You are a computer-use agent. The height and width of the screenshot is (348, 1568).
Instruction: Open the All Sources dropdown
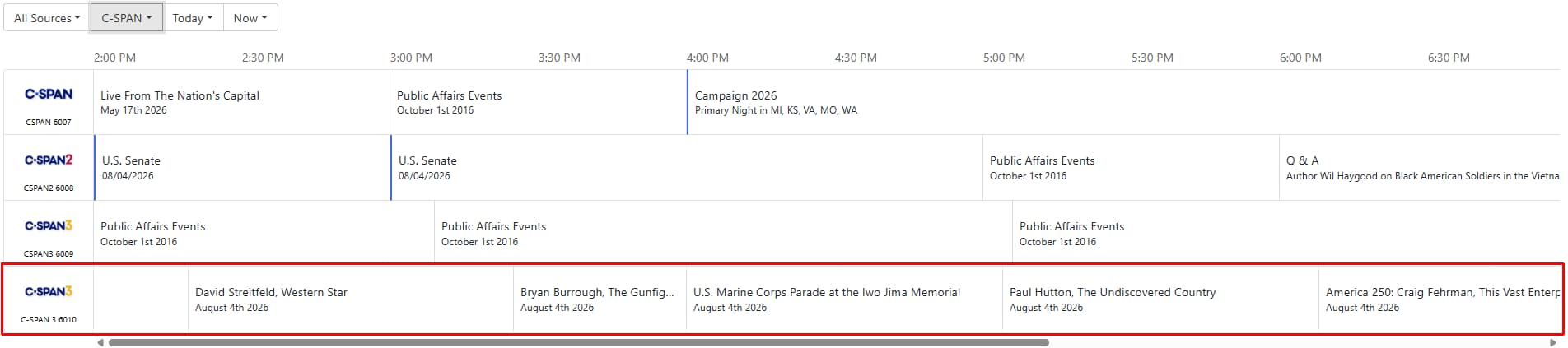[x=47, y=18]
